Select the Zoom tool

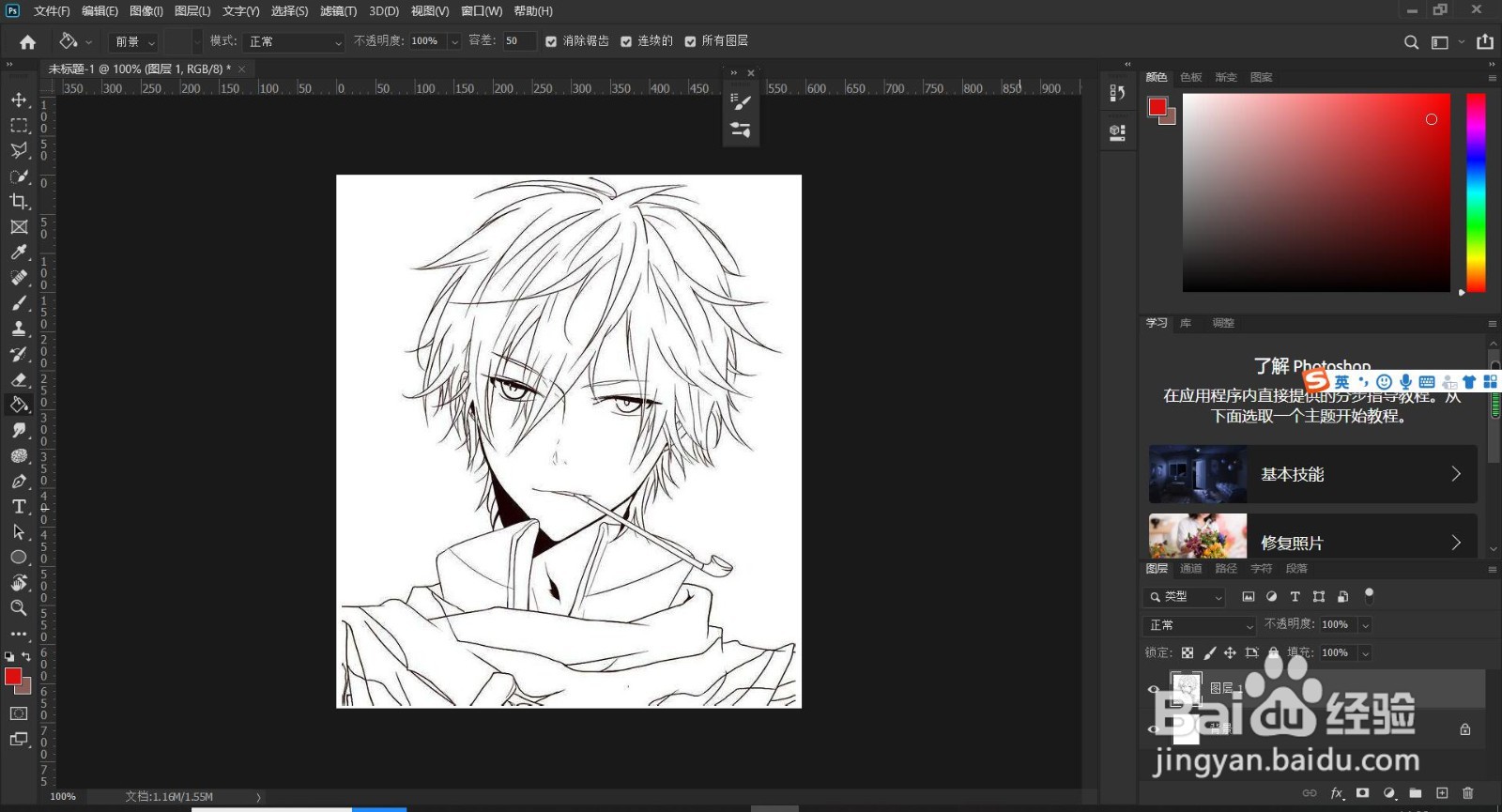[19, 607]
